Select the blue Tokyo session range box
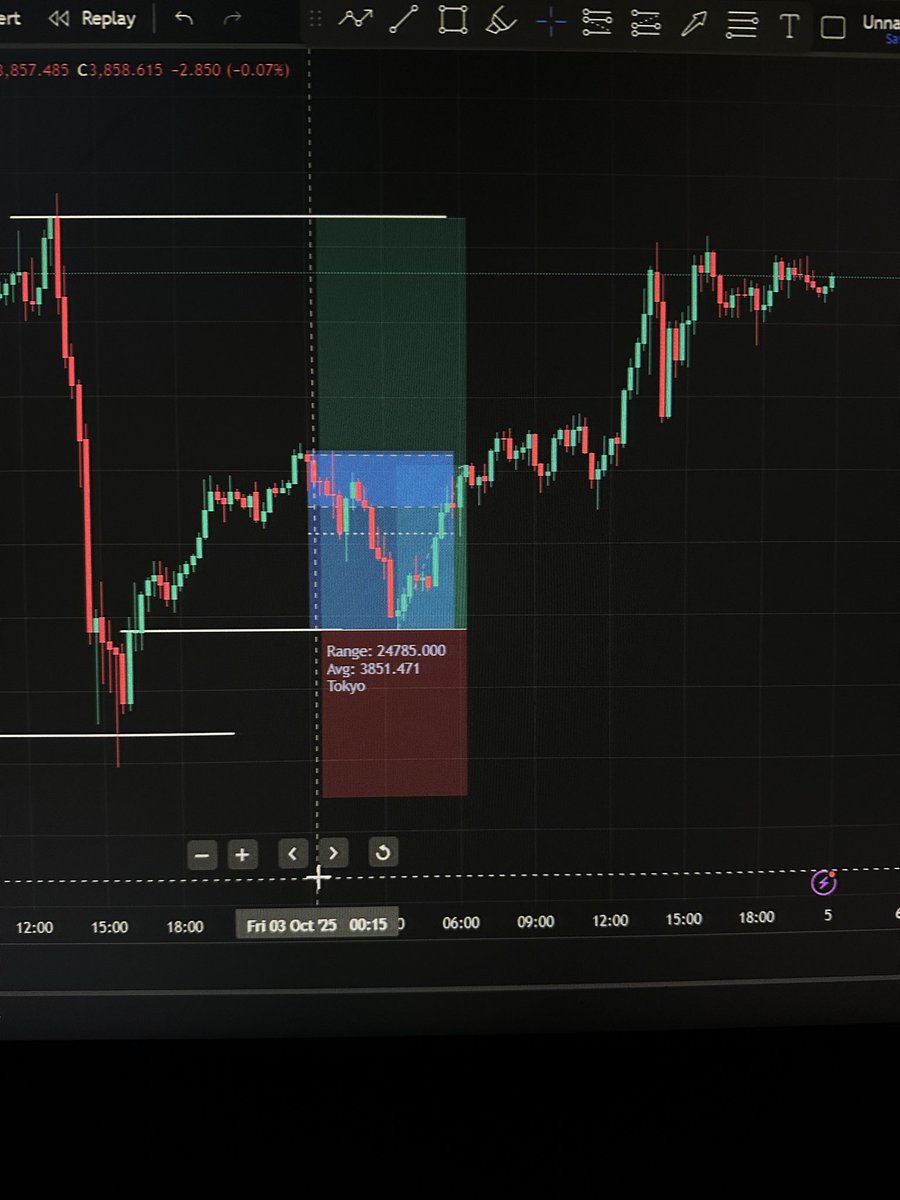Screen dimensions: 900x1200 click(x=381, y=541)
